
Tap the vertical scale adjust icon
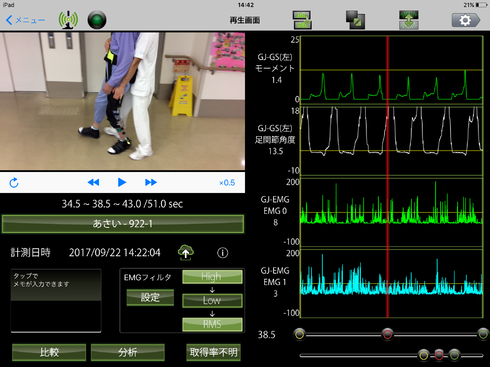[409, 20]
